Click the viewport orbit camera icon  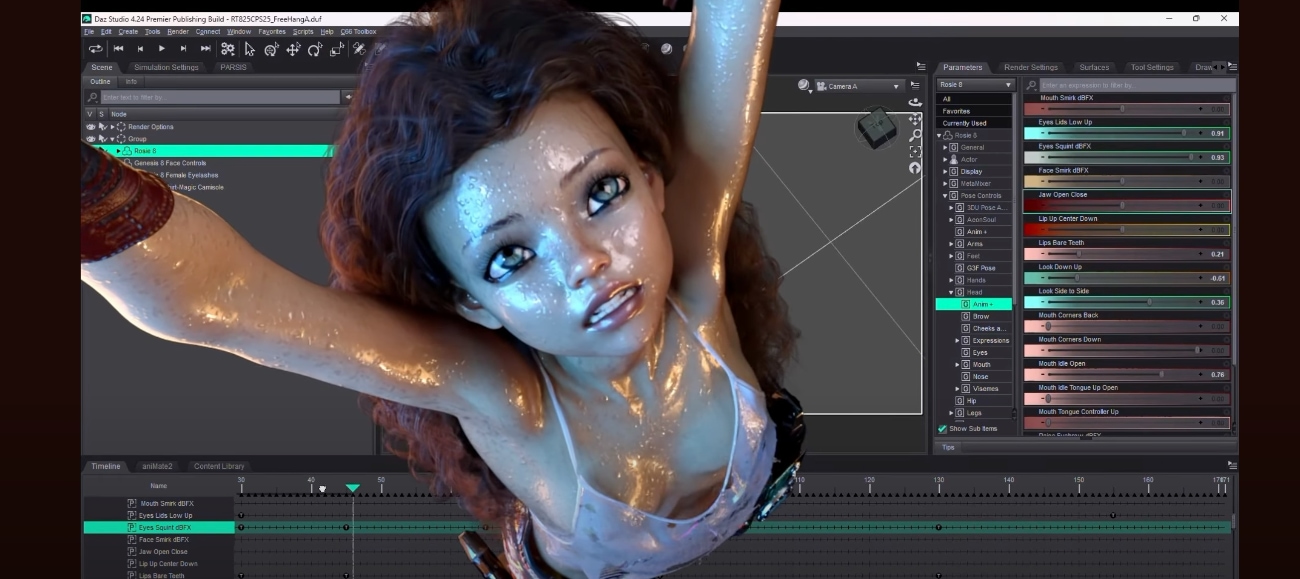pyautogui.click(x=914, y=103)
